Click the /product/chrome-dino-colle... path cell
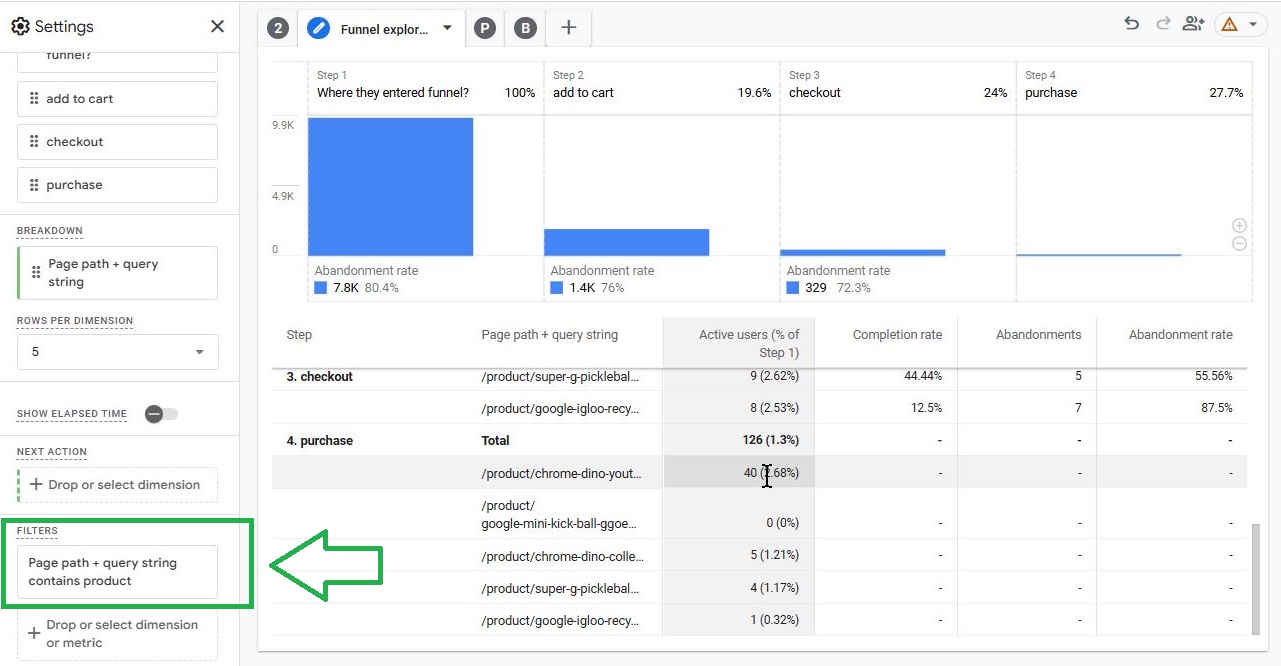 tap(562, 557)
